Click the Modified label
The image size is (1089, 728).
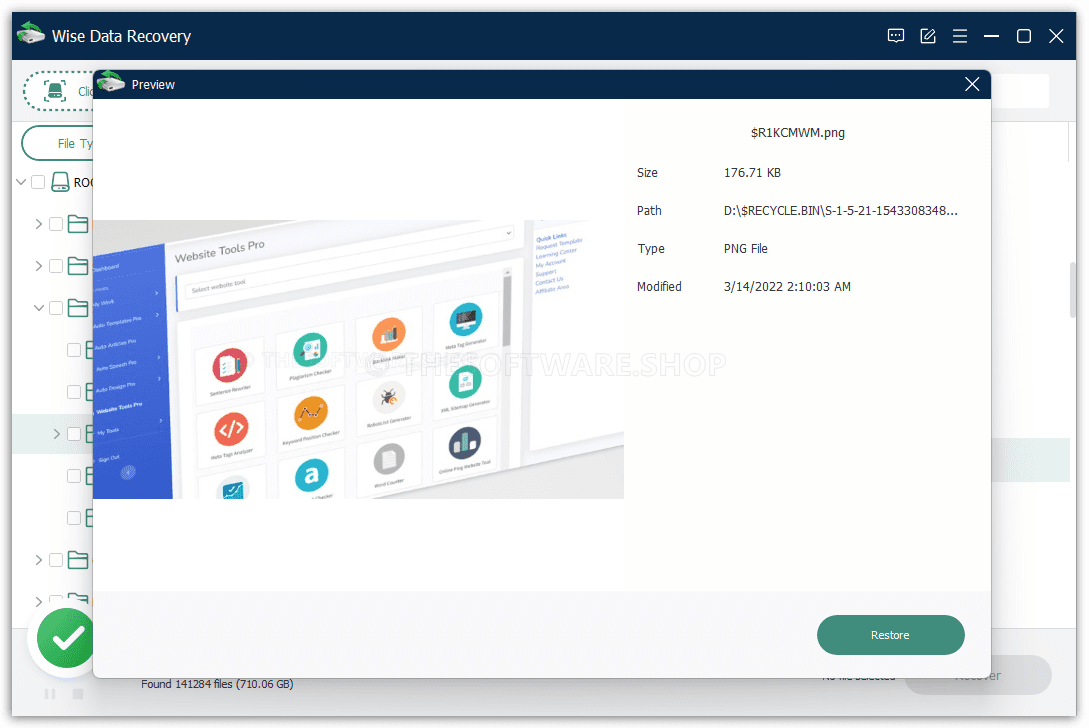pos(659,286)
